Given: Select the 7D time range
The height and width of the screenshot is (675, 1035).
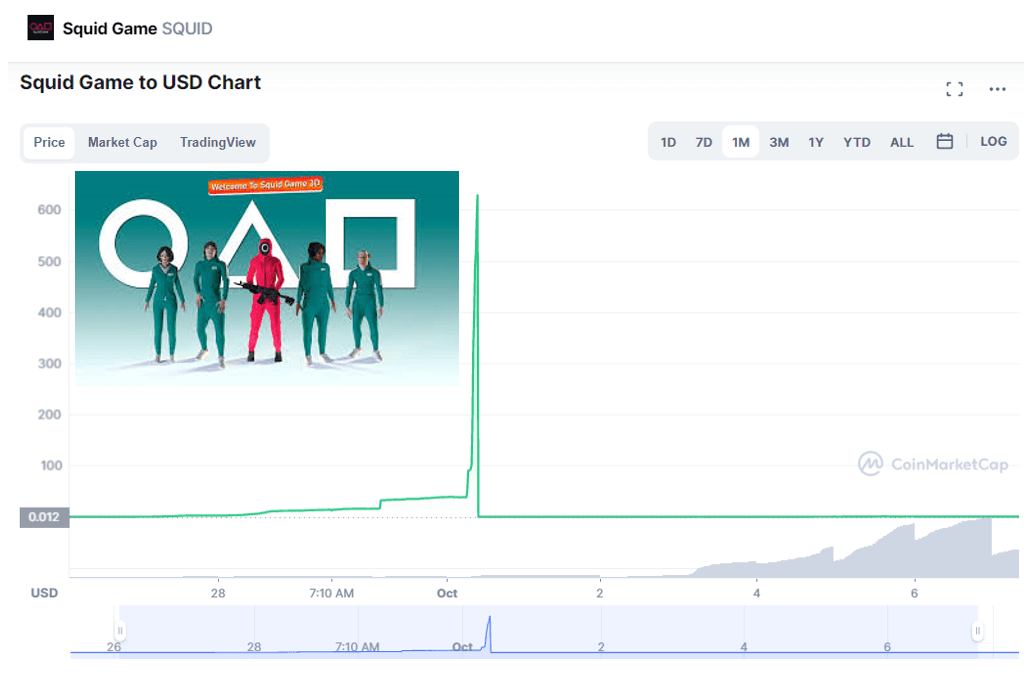Looking at the screenshot, I should (704, 143).
